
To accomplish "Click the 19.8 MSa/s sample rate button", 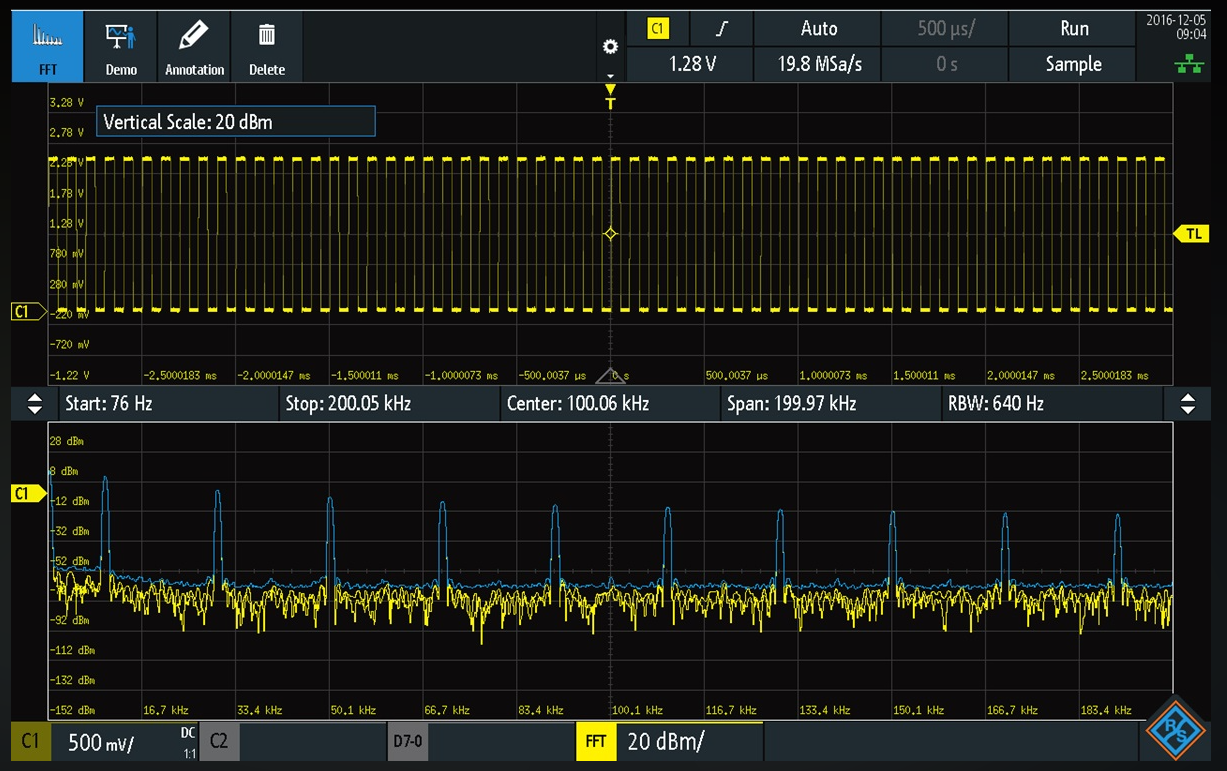I will coord(818,64).
